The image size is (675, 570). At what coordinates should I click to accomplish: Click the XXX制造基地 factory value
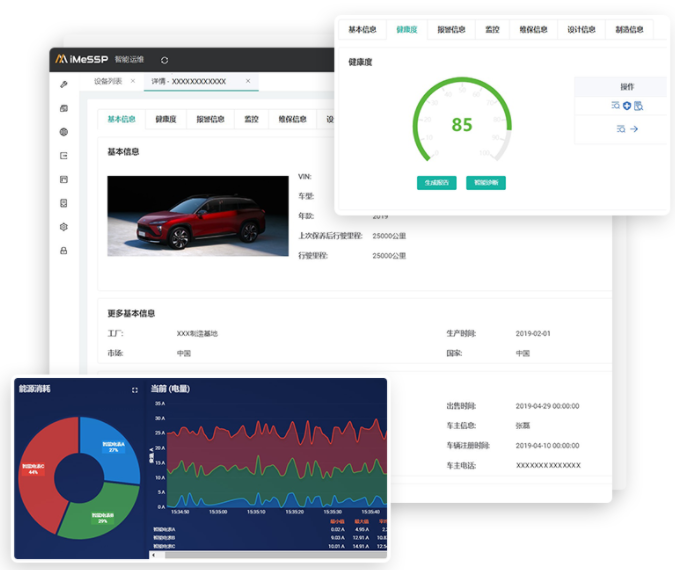point(197,334)
